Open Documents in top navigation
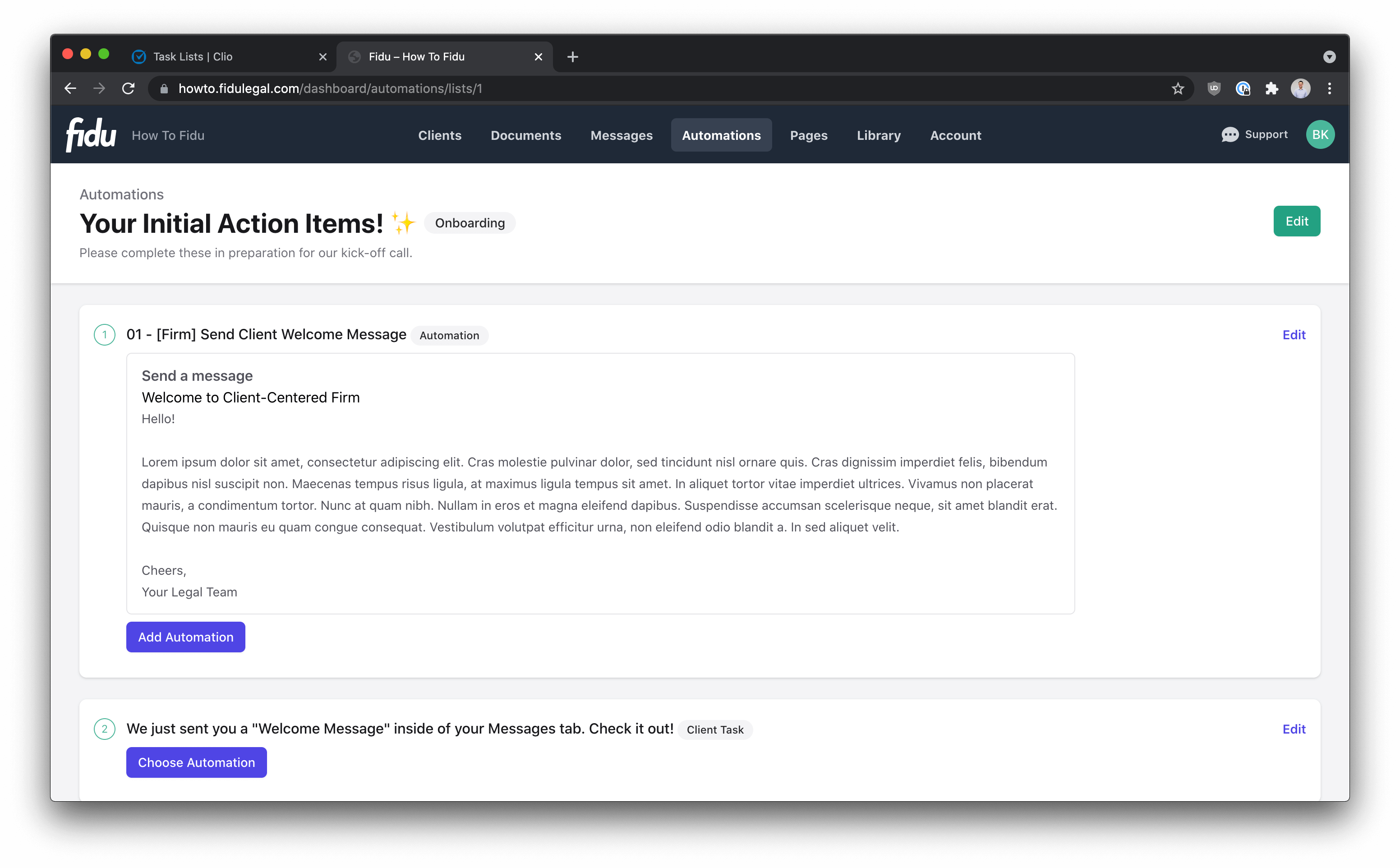Image resolution: width=1400 pixels, height=868 pixels. (x=525, y=135)
